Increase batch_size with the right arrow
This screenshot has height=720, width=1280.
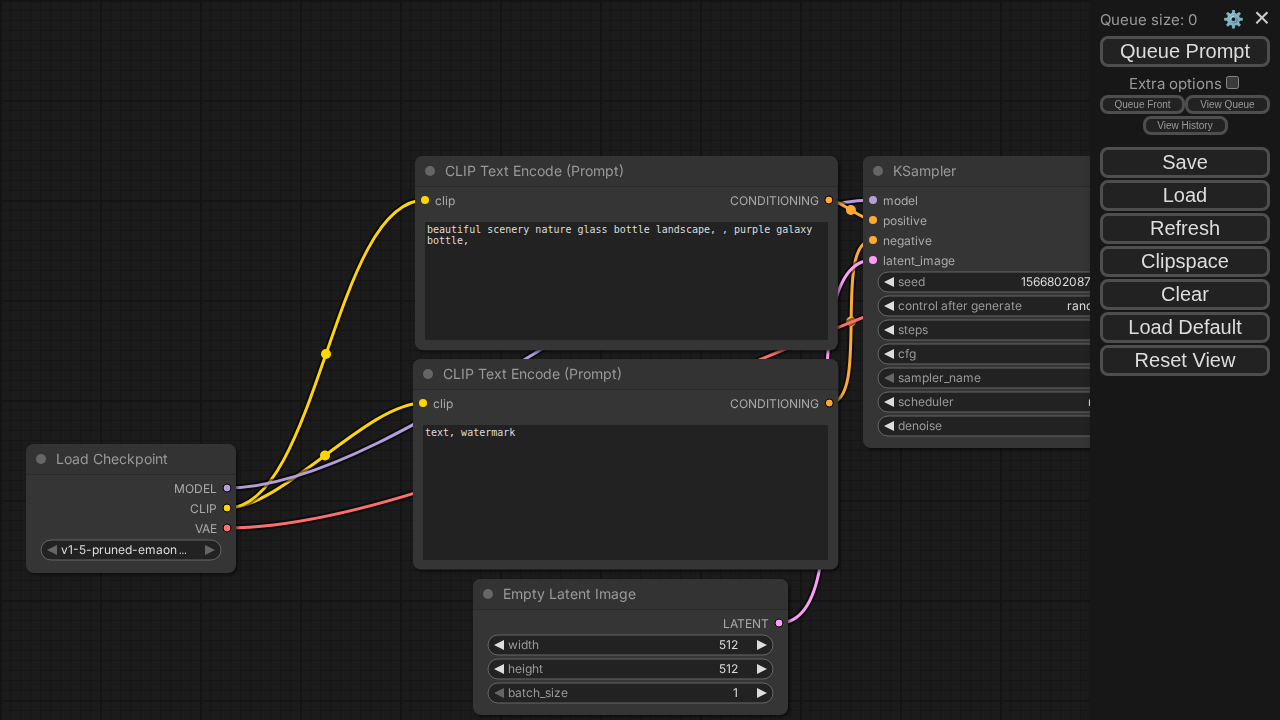coord(761,693)
